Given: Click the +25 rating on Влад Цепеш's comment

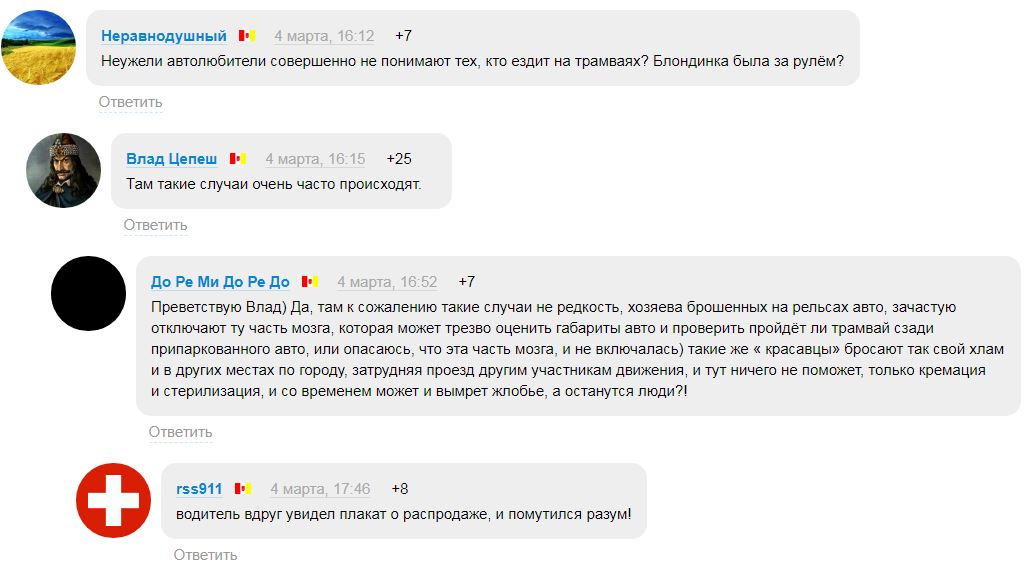Looking at the screenshot, I should pos(399,159).
